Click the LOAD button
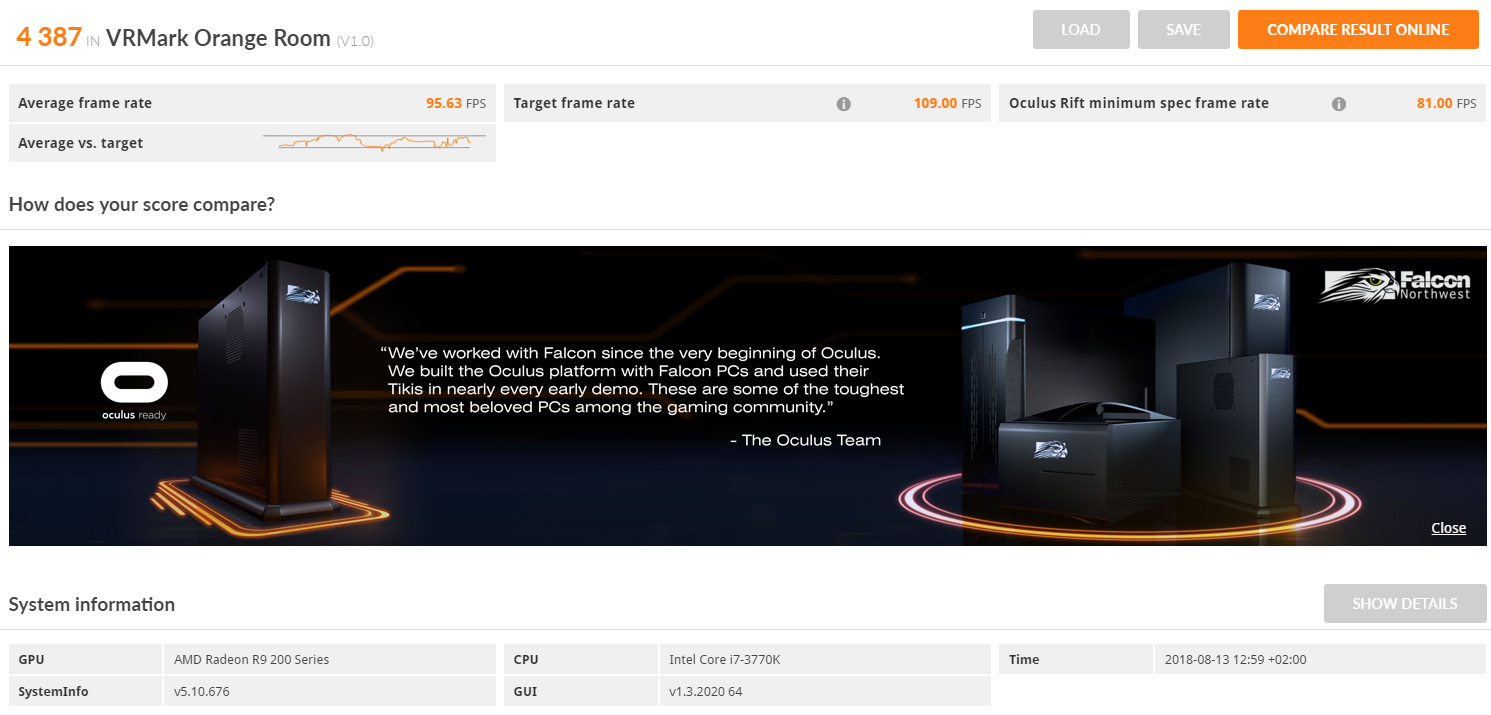Viewport: 1491px width, 715px height. 1081,30
